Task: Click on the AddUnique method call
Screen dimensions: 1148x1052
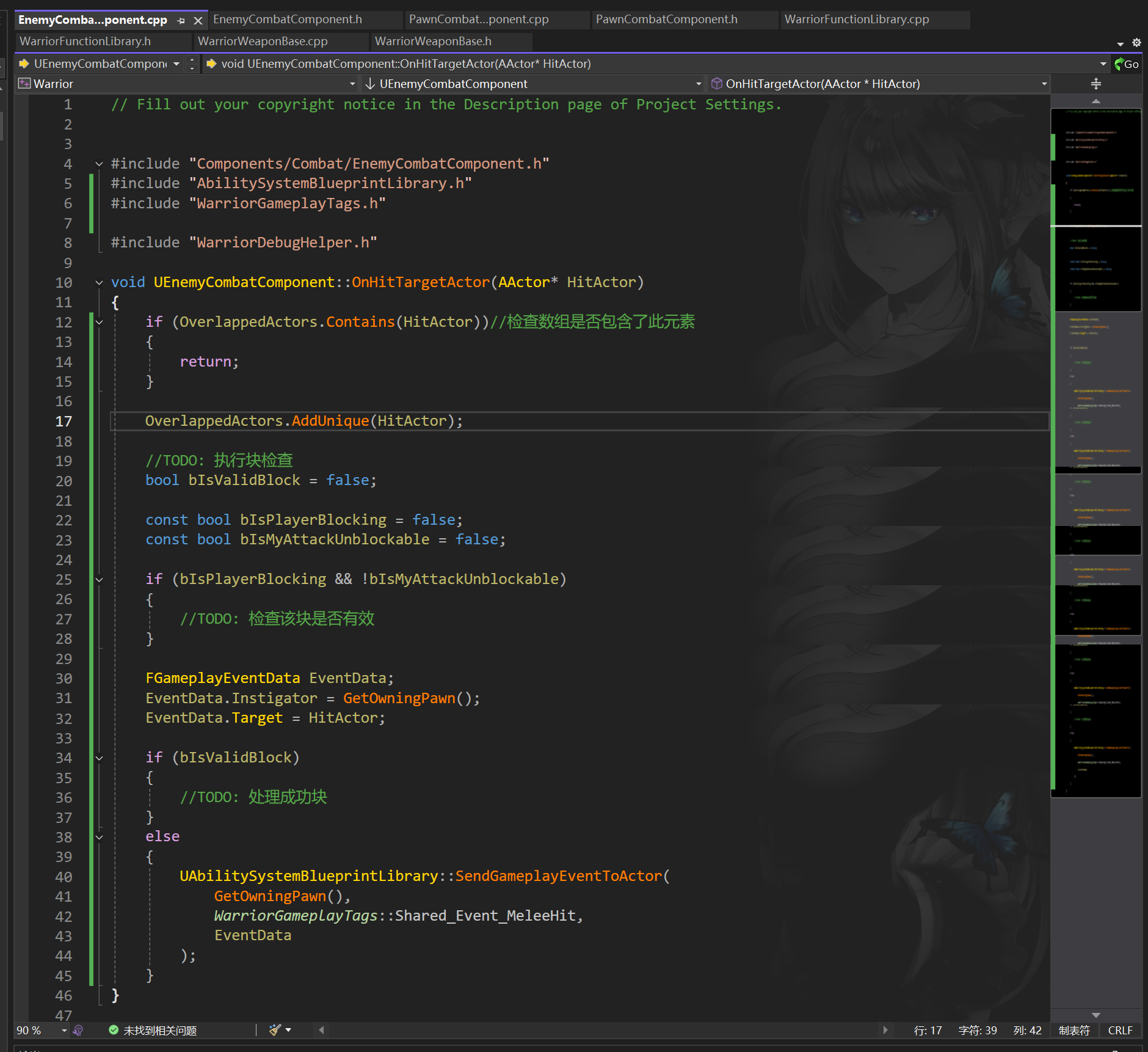Action: click(330, 421)
